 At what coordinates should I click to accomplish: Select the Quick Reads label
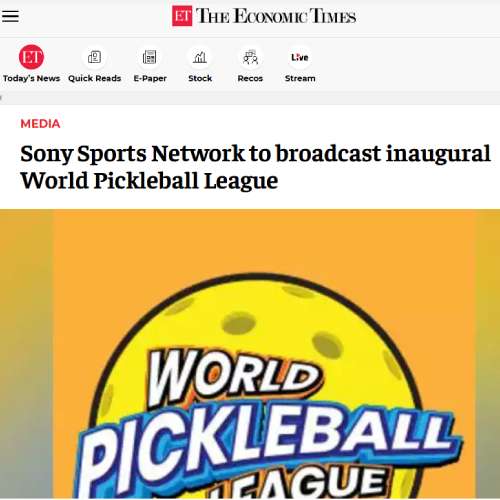pos(94,78)
